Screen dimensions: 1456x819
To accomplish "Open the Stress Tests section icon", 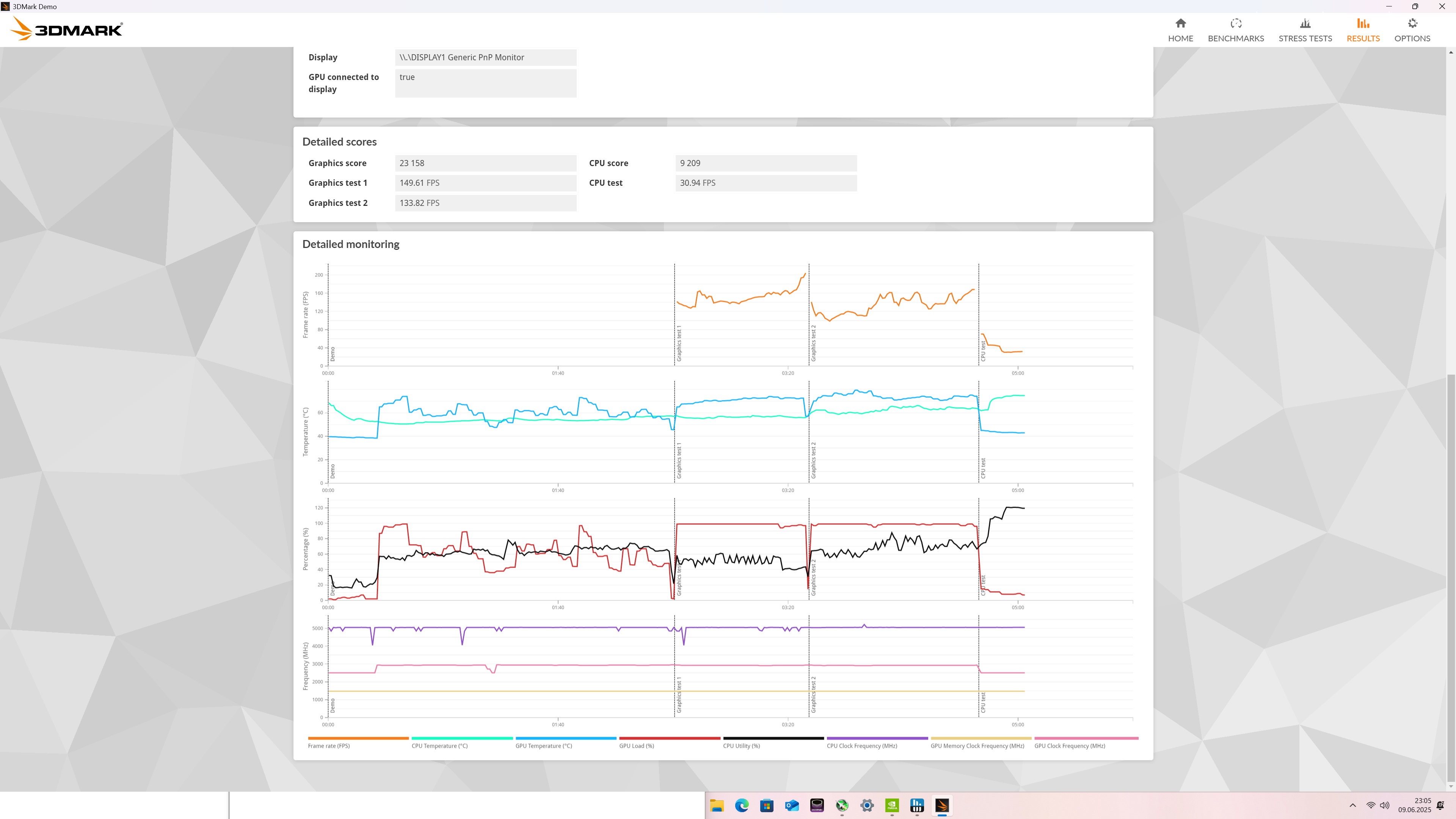I will [1304, 24].
